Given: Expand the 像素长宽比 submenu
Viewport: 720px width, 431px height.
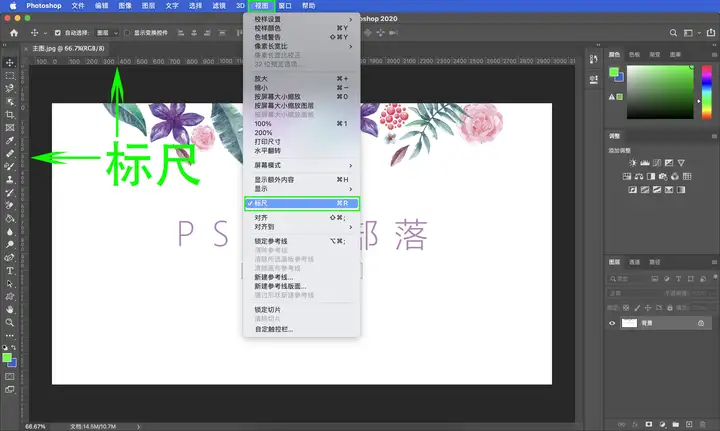Looking at the screenshot, I should coord(302,46).
